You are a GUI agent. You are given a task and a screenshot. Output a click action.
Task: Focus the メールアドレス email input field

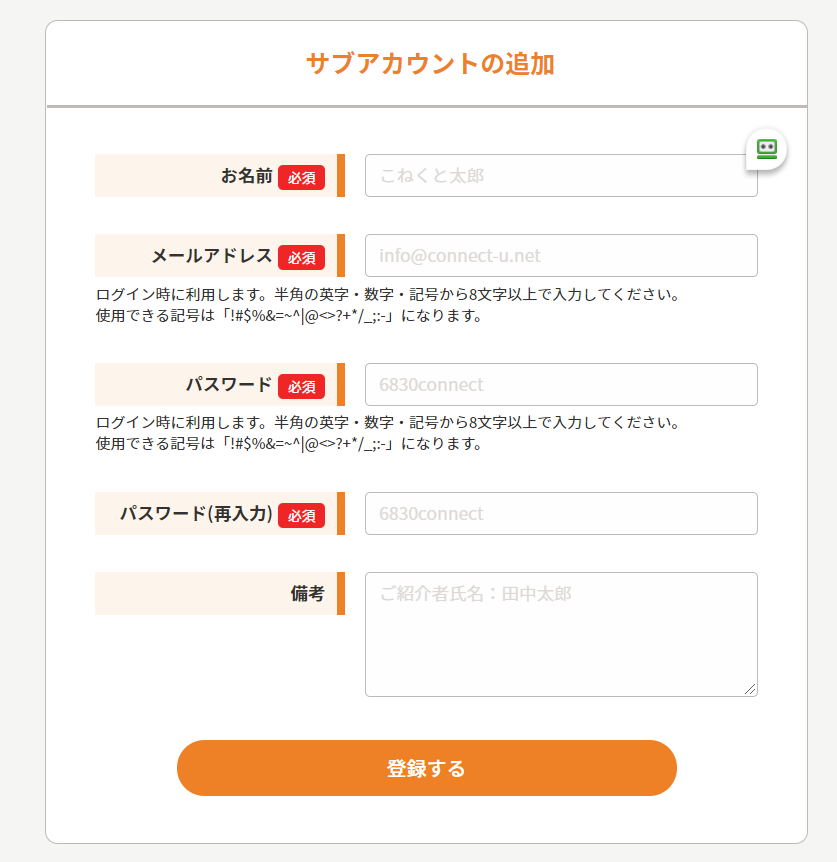560,256
